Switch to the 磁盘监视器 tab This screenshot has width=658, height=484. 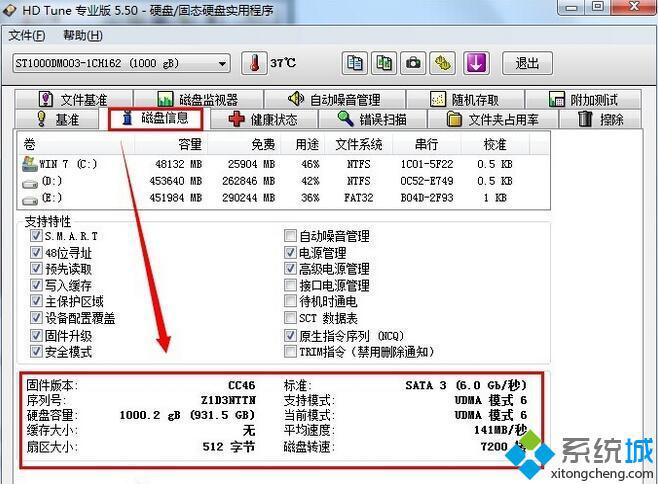198,99
